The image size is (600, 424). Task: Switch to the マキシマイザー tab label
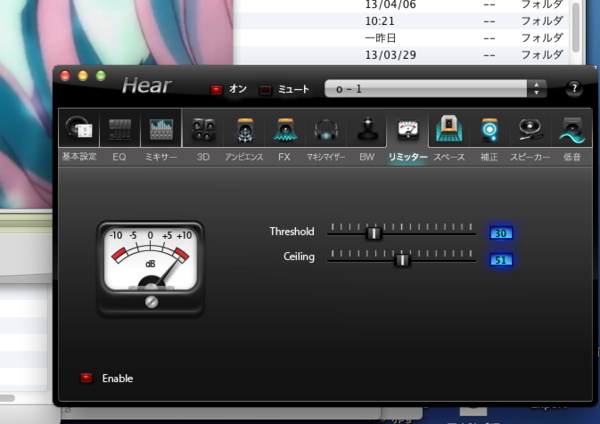pos(326,157)
